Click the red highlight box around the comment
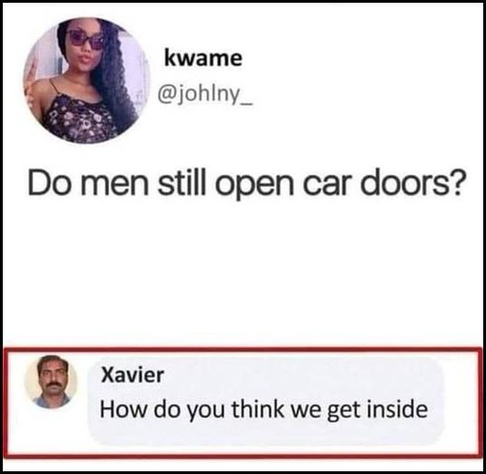Viewport: 486px width, 474px height. tap(243, 350)
